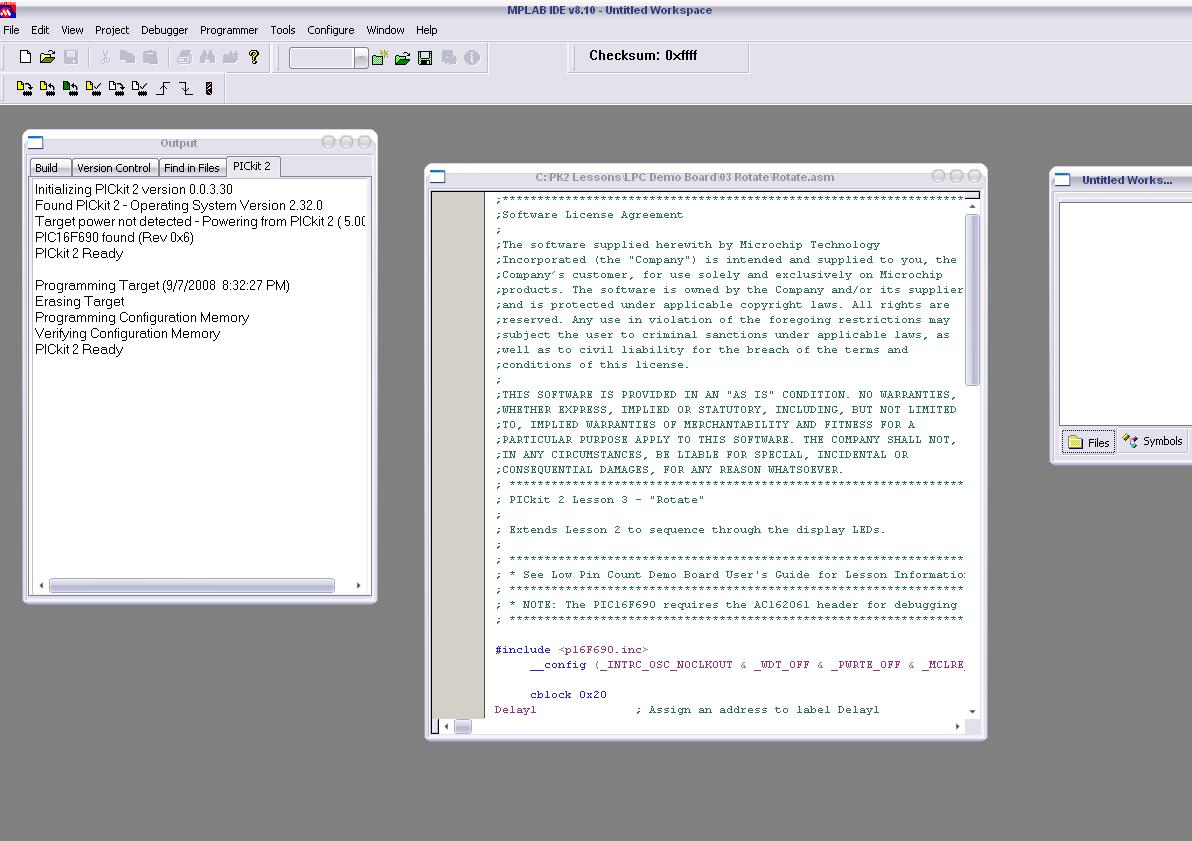Click the Open File folder icon
This screenshot has width=1192, height=841.
tap(47, 57)
